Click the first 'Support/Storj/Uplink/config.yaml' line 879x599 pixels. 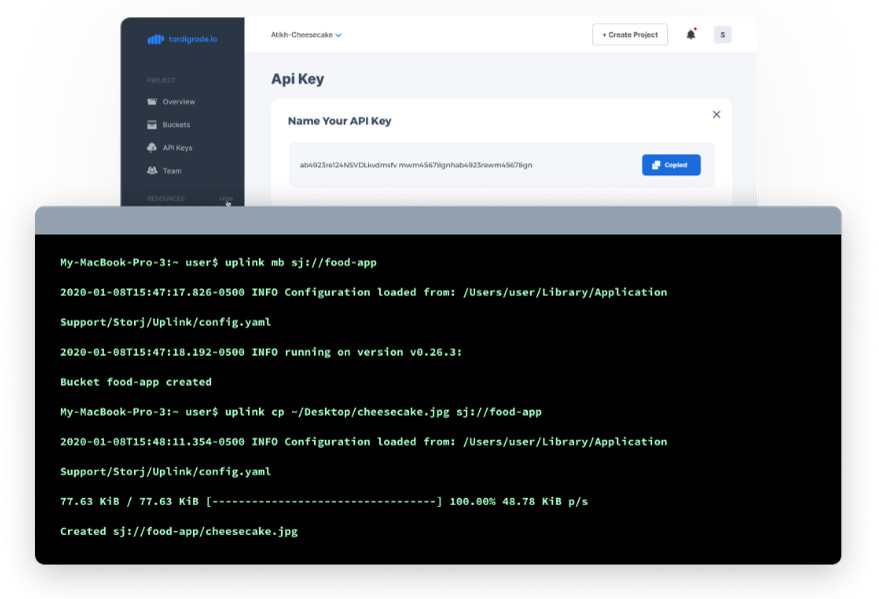pyautogui.click(x=165, y=322)
